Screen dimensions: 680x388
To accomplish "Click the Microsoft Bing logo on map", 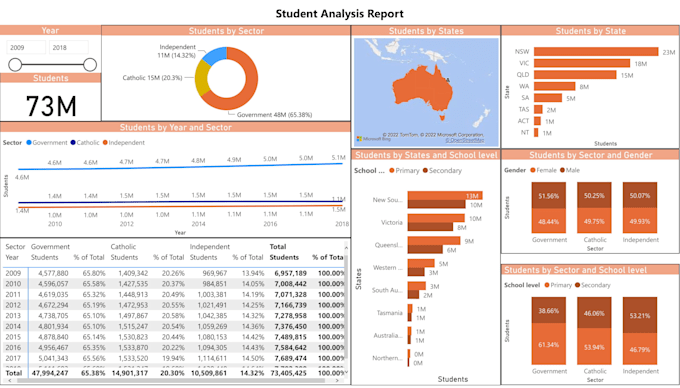I will [373, 139].
